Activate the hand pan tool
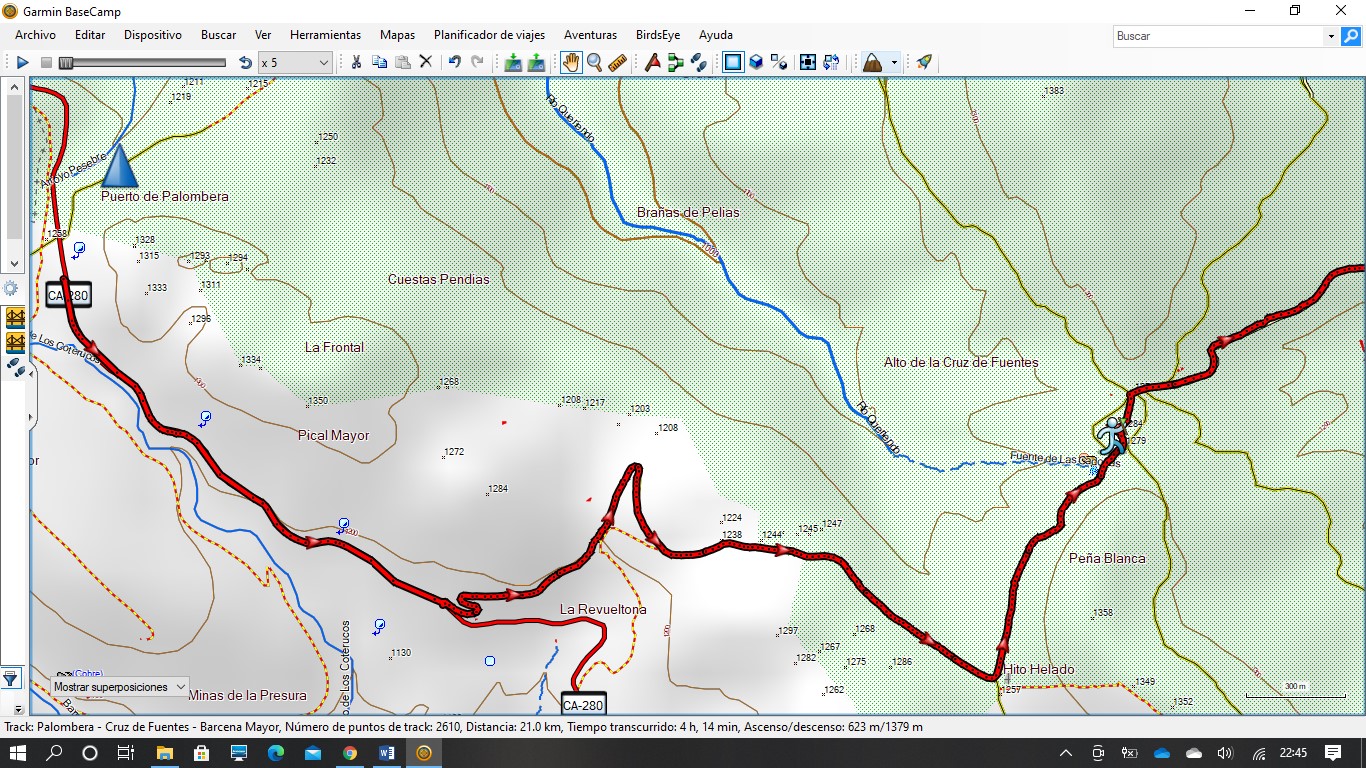This screenshot has width=1366, height=768. pos(570,62)
